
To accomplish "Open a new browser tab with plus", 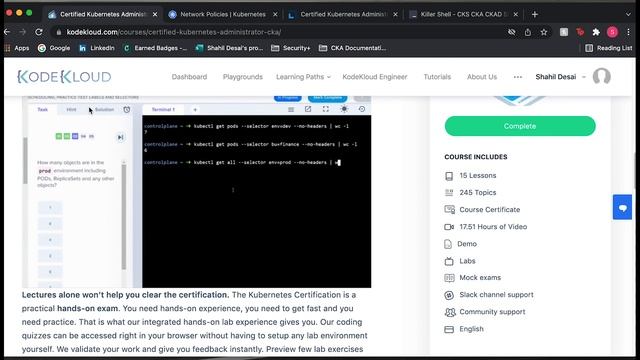I will [x=535, y=14].
